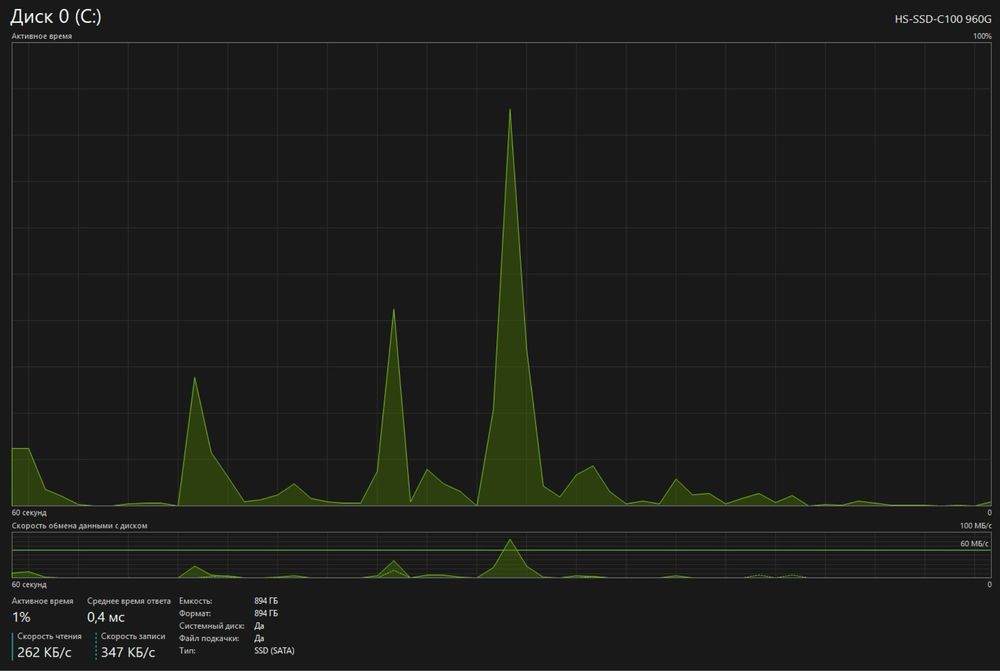Select the 347 КБ/с write speed value
Image resolution: width=1000 pixels, height=671 pixels.
[x=128, y=652]
